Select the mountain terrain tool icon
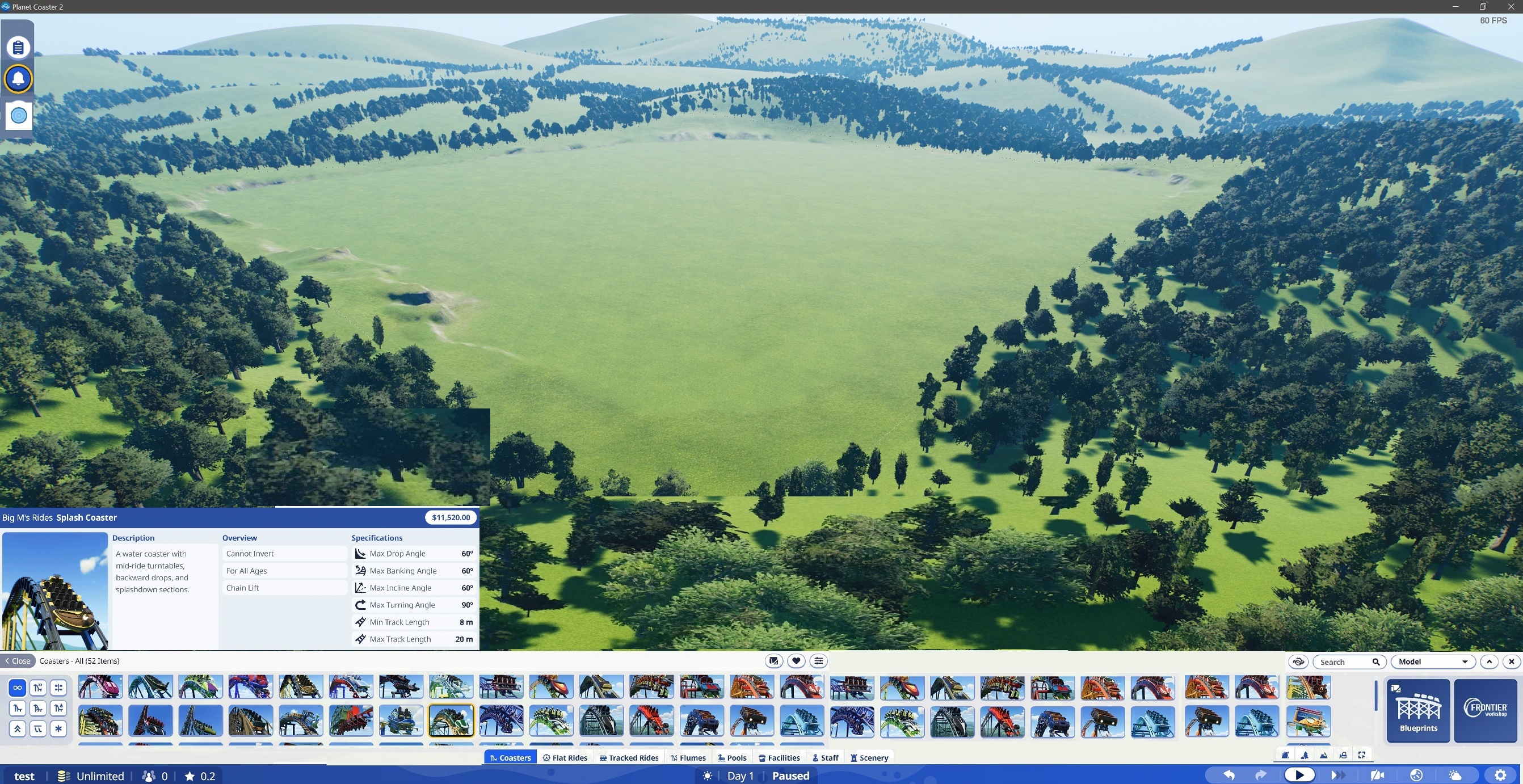Image resolution: width=1523 pixels, height=784 pixels. (1324, 755)
